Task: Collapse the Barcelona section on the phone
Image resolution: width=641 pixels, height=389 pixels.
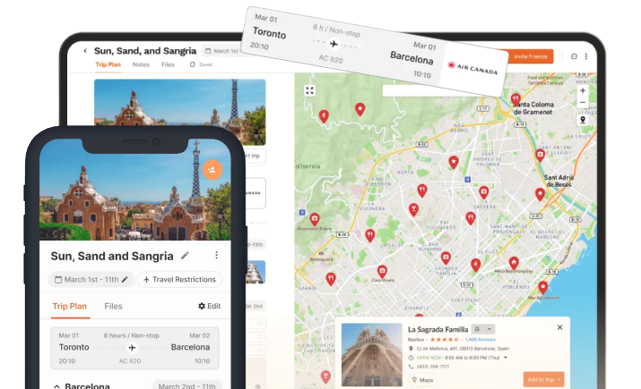Action: (57, 386)
